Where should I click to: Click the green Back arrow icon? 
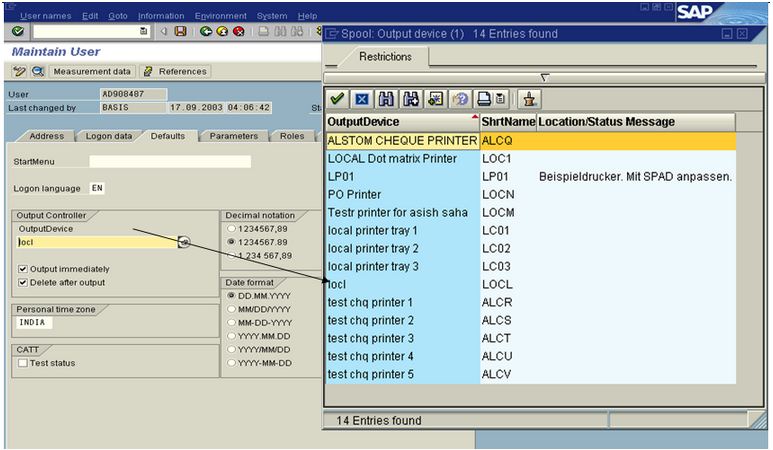(206, 32)
